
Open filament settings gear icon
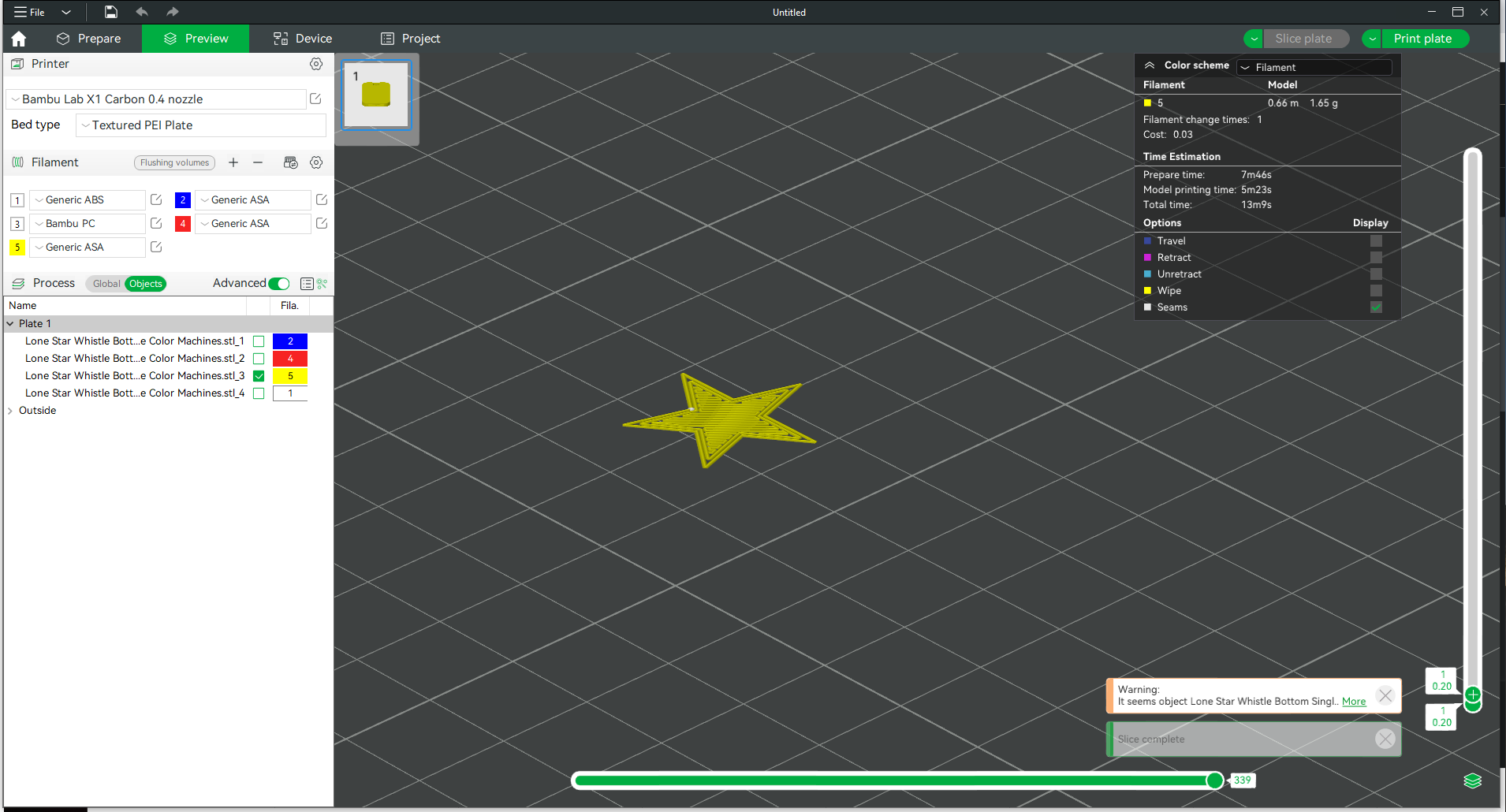[x=316, y=162]
